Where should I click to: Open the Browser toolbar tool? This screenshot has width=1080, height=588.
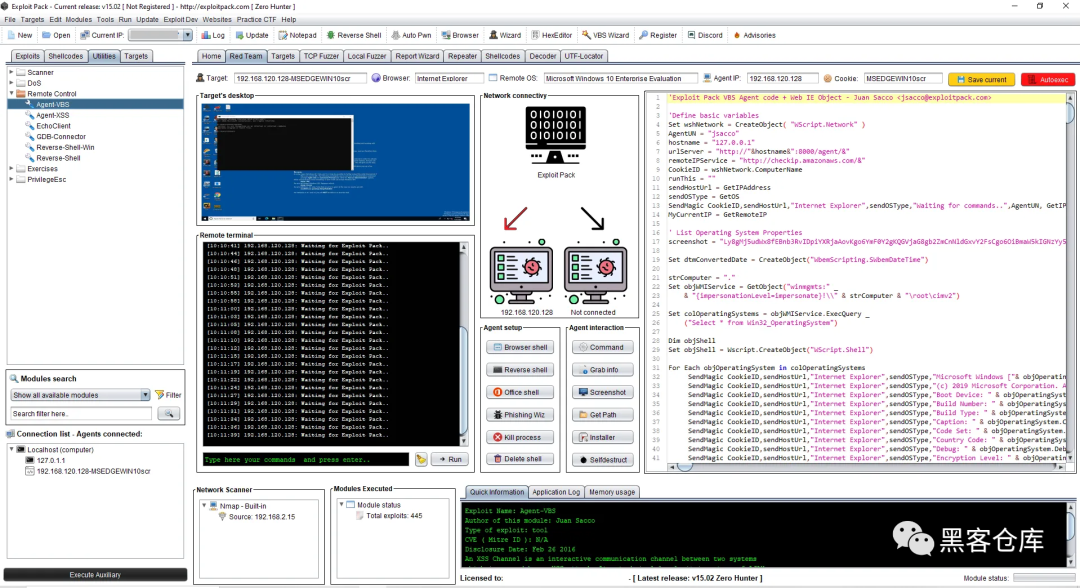[x=460, y=35]
